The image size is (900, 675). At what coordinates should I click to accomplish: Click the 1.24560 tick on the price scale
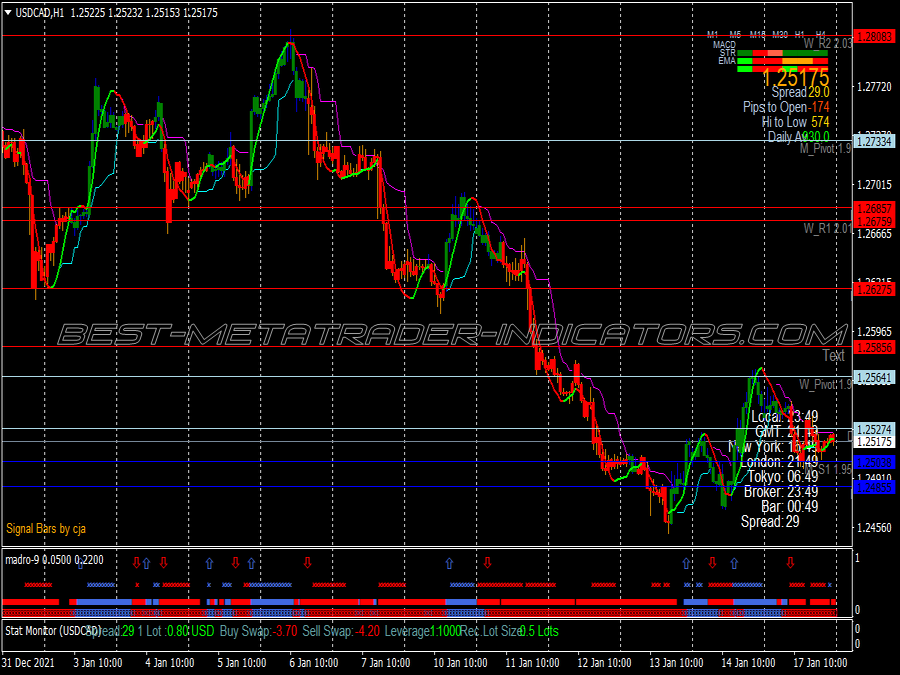click(874, 527)
